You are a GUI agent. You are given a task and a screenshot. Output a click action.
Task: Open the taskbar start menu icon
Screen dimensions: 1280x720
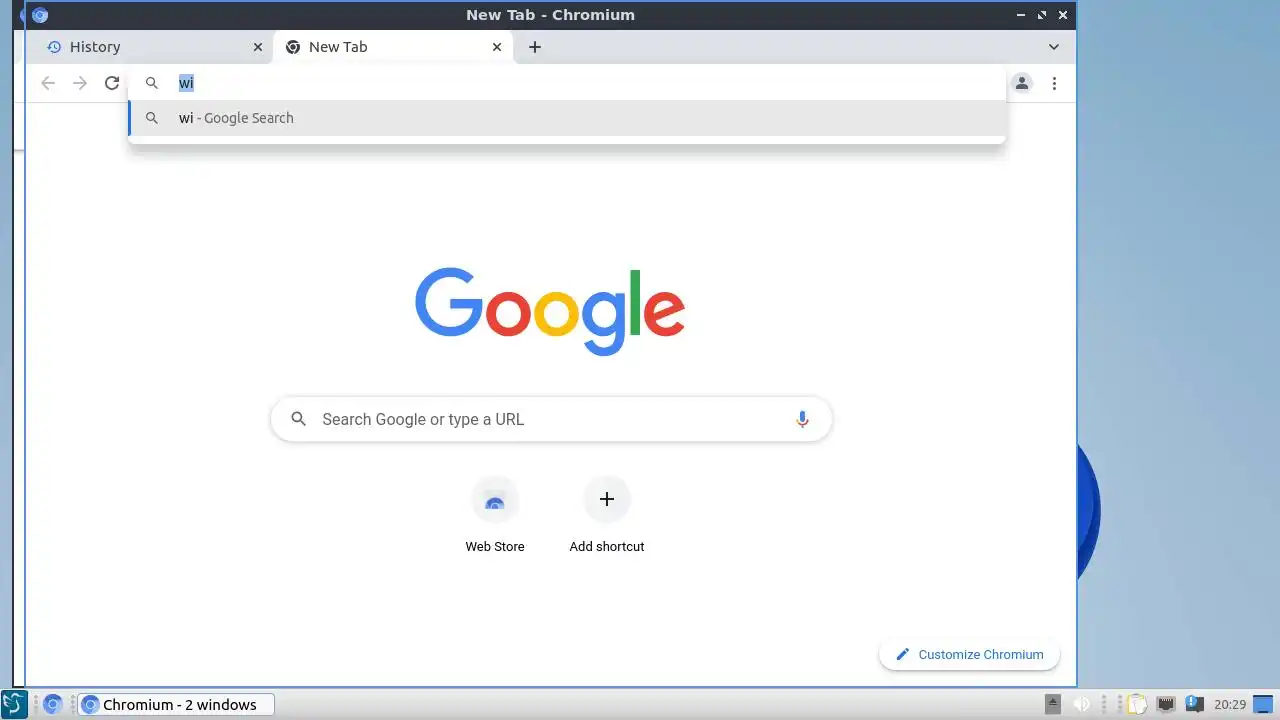point(15,704)
